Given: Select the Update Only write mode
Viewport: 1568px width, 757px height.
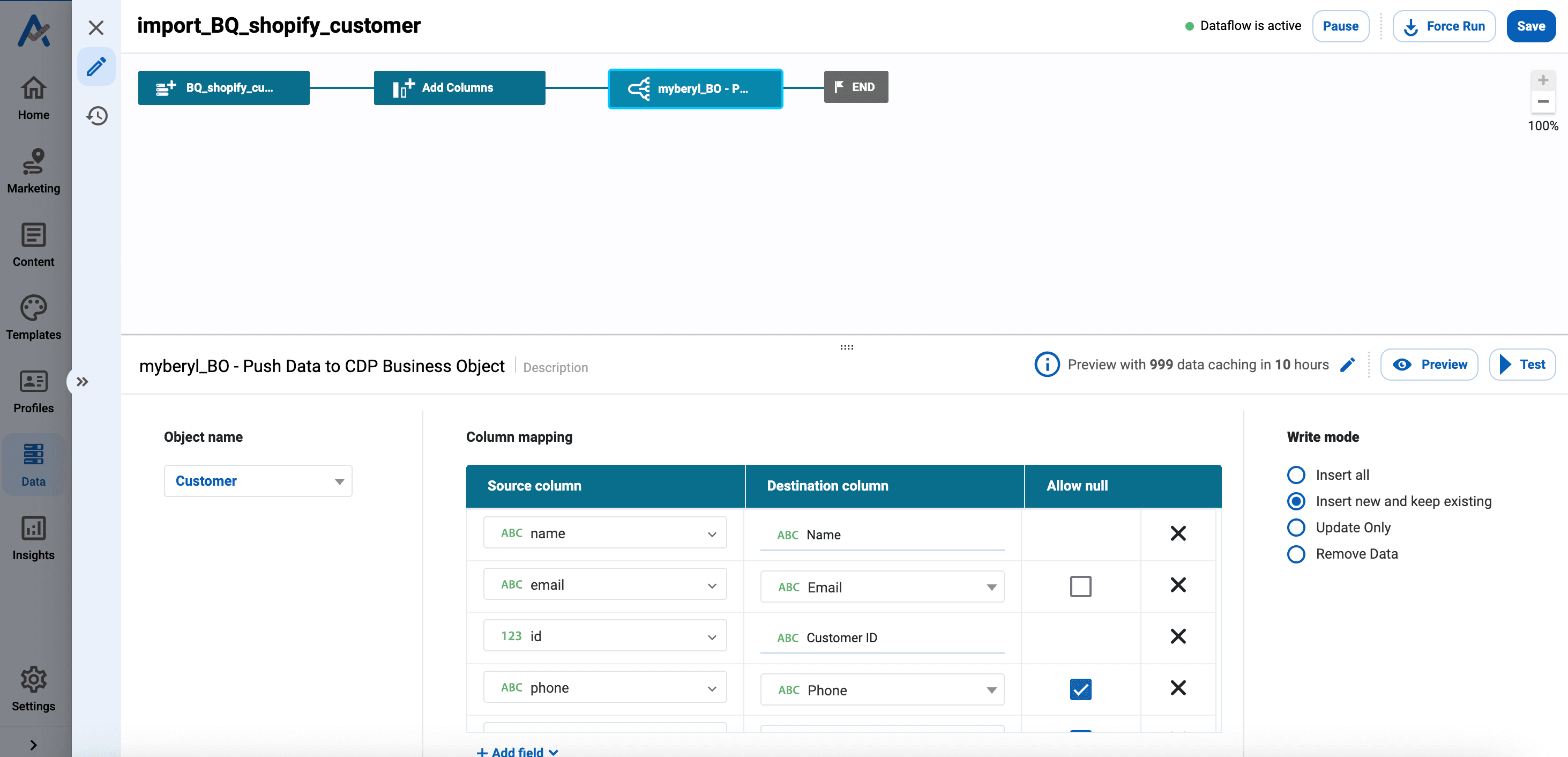Looking at the screenshot, I should (1296, 528).
